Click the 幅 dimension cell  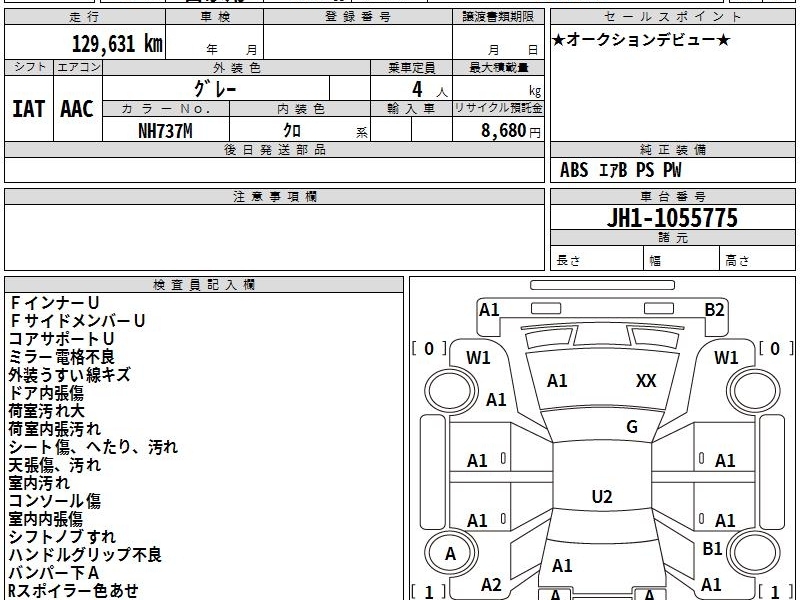pos(682,260)
